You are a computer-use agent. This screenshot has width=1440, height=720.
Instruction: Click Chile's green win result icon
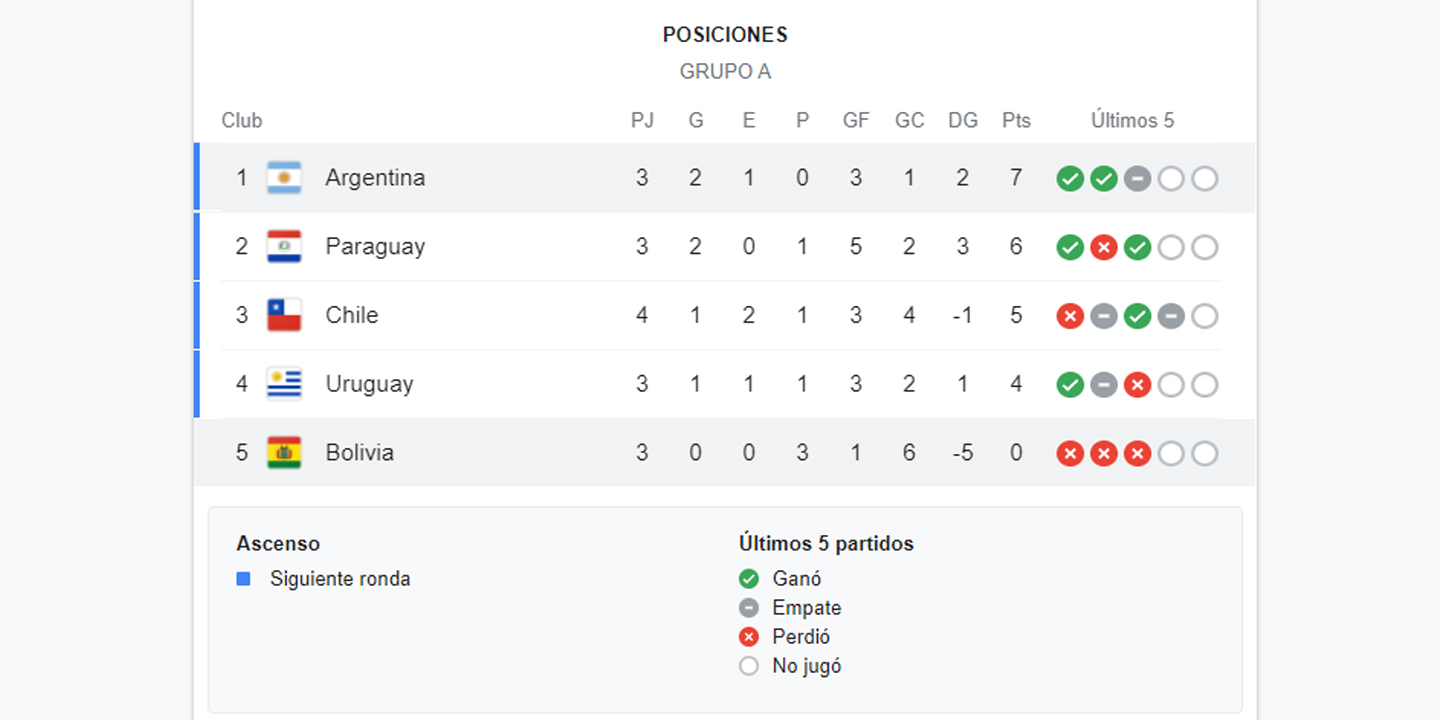(x=1137, y=317)
